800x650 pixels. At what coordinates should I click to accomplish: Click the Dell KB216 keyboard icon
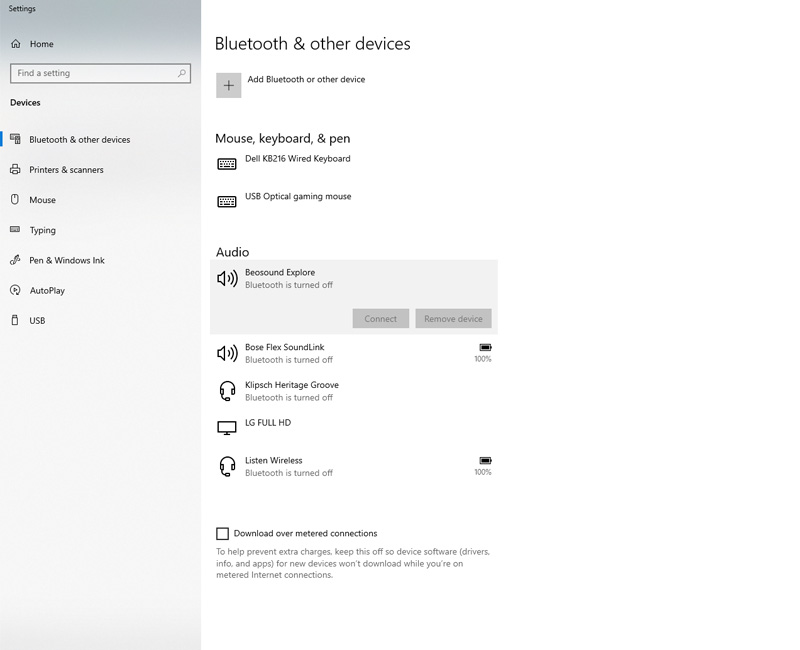tap(227, 164)
